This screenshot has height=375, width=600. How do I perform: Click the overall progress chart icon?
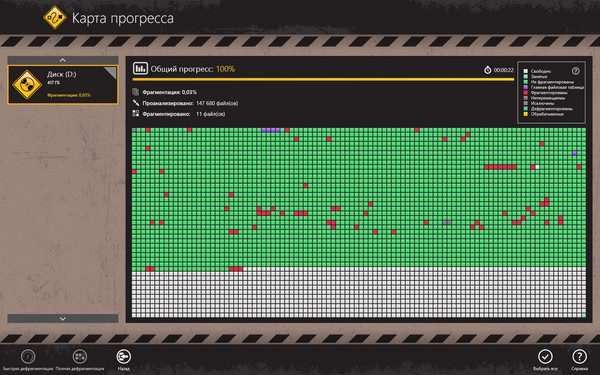coord(140,68)
